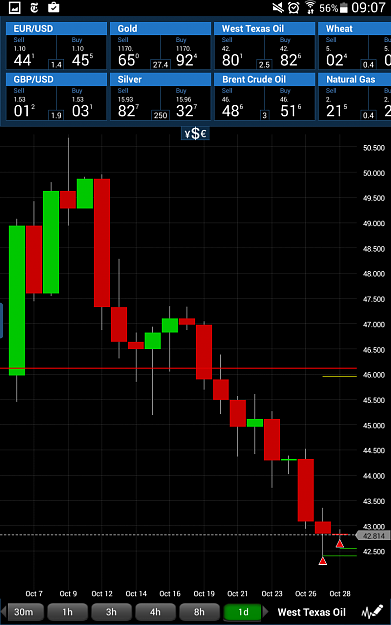Switch to the 3h timeframe
This screenshot has width=391, height=625.
(111, 612)
